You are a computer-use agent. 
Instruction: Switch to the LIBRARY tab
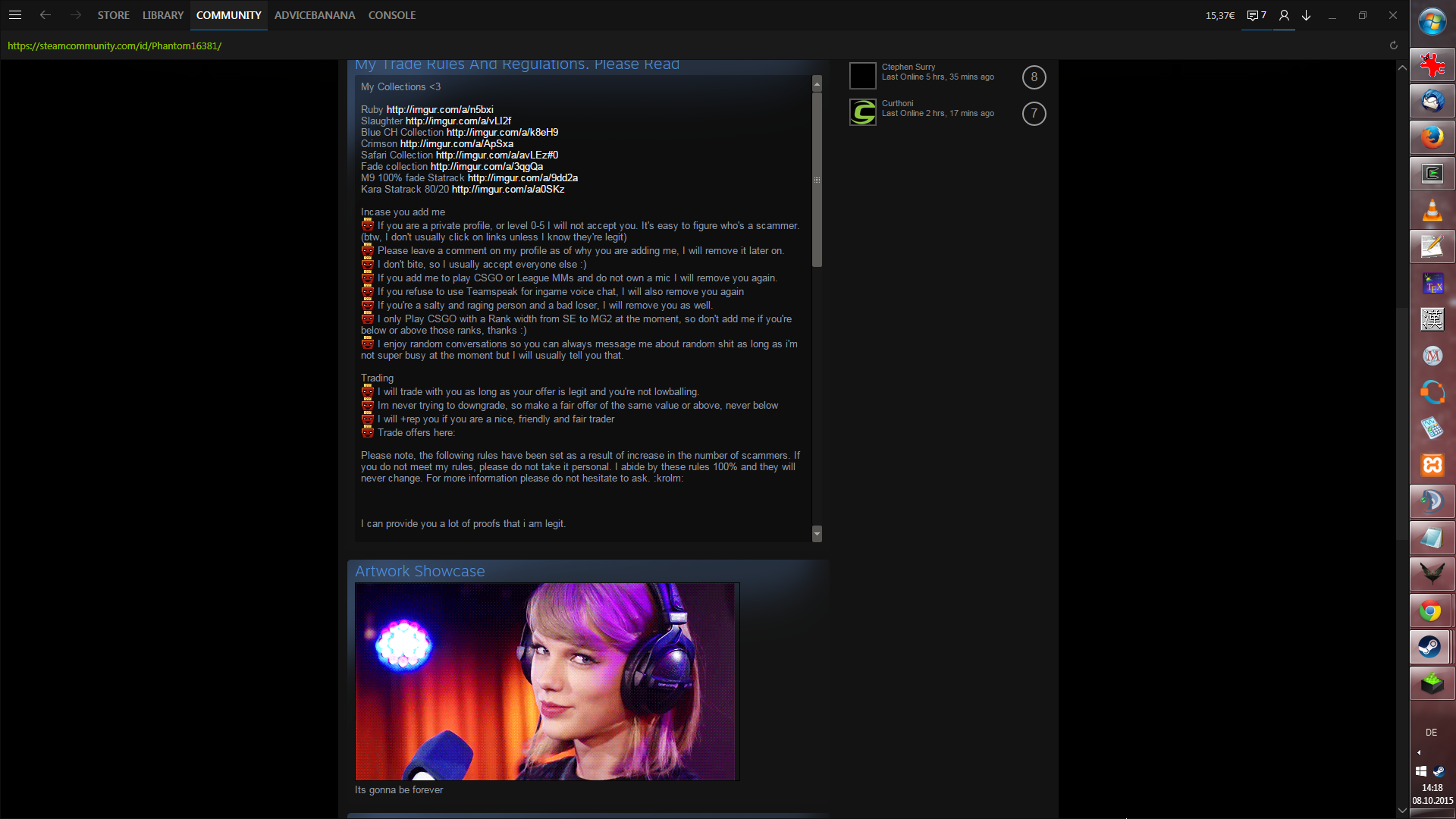(x=163, y=15)
